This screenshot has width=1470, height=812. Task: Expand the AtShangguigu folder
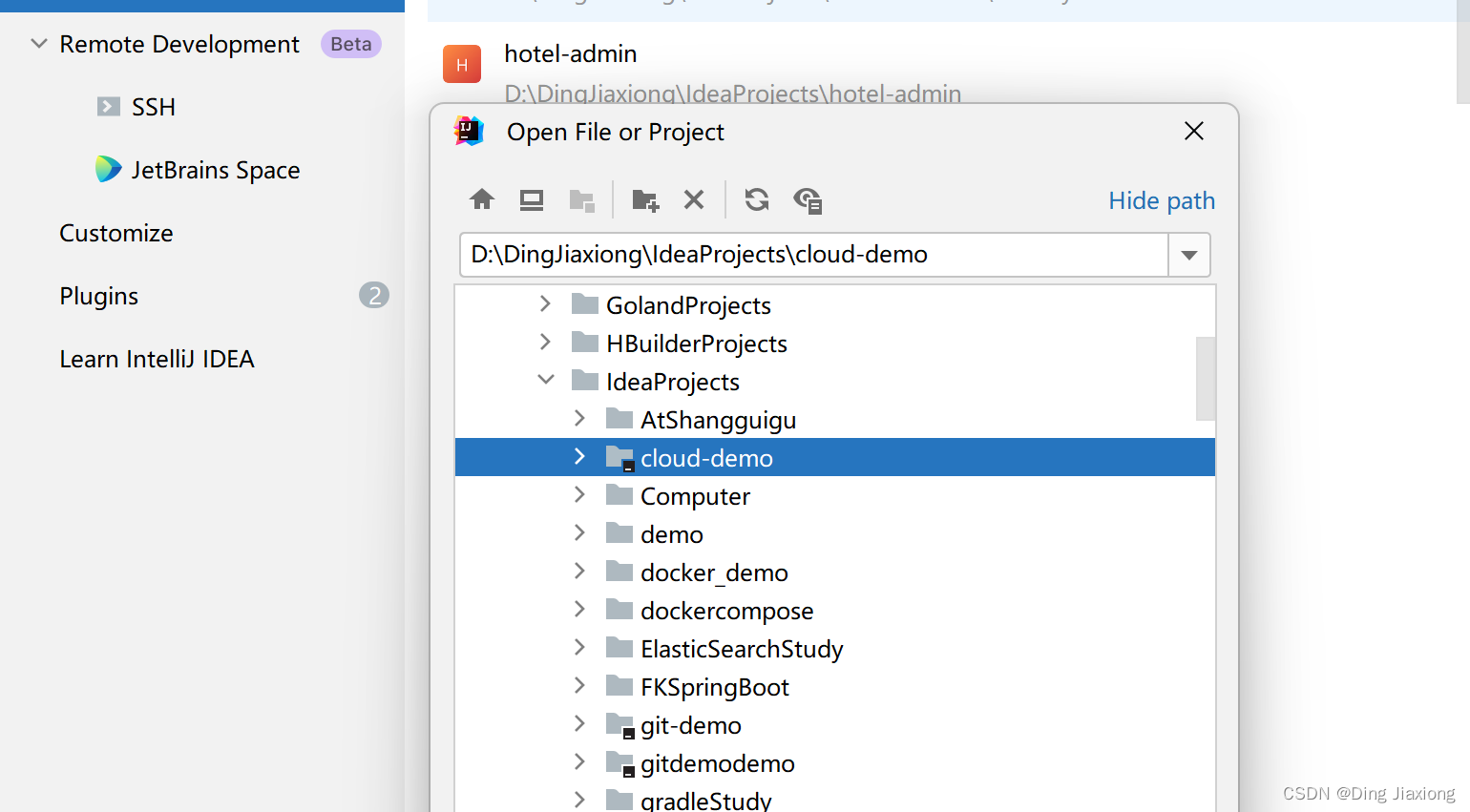click(x=579, y=418)
